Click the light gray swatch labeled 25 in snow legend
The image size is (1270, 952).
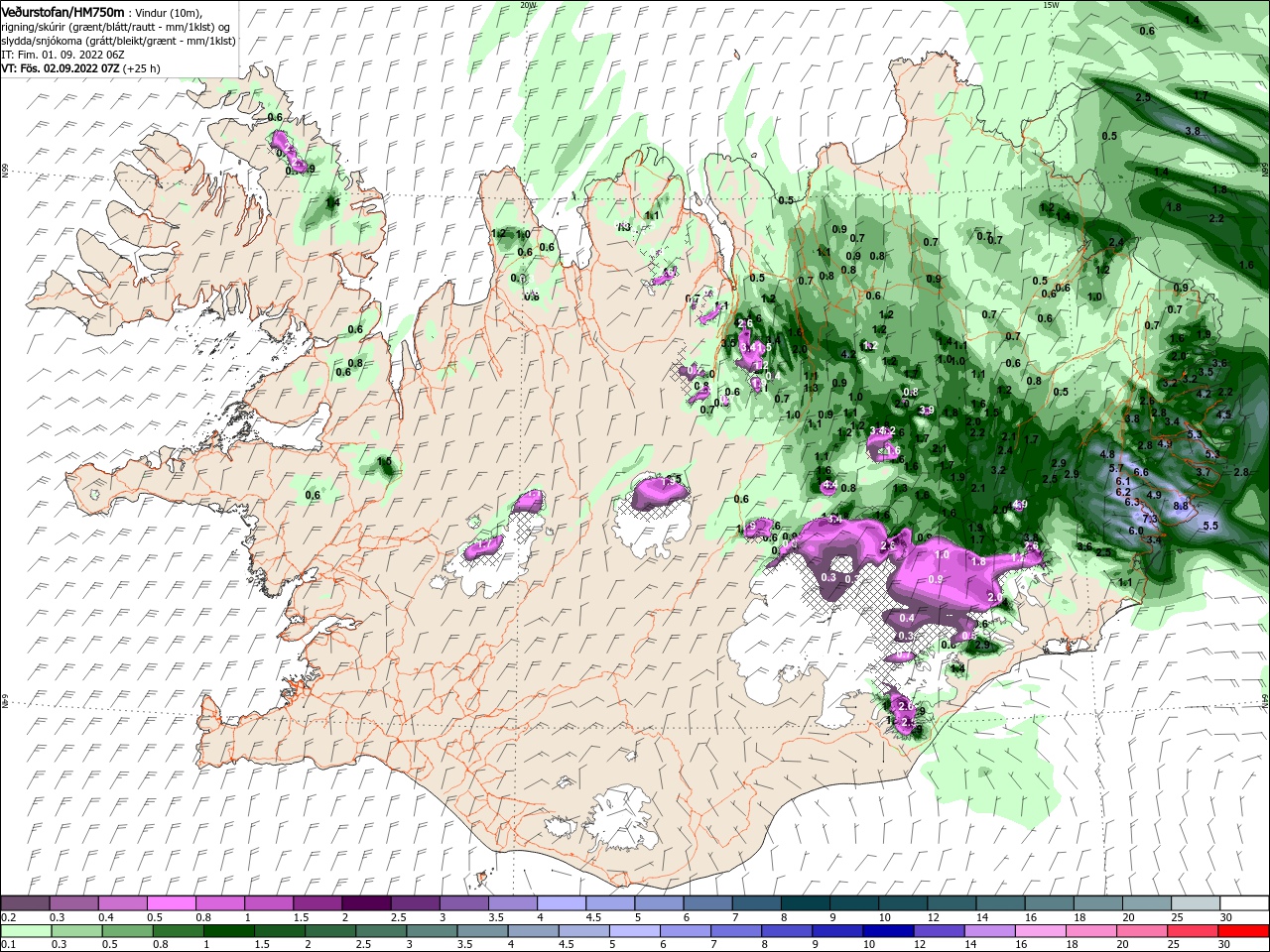1196,903
